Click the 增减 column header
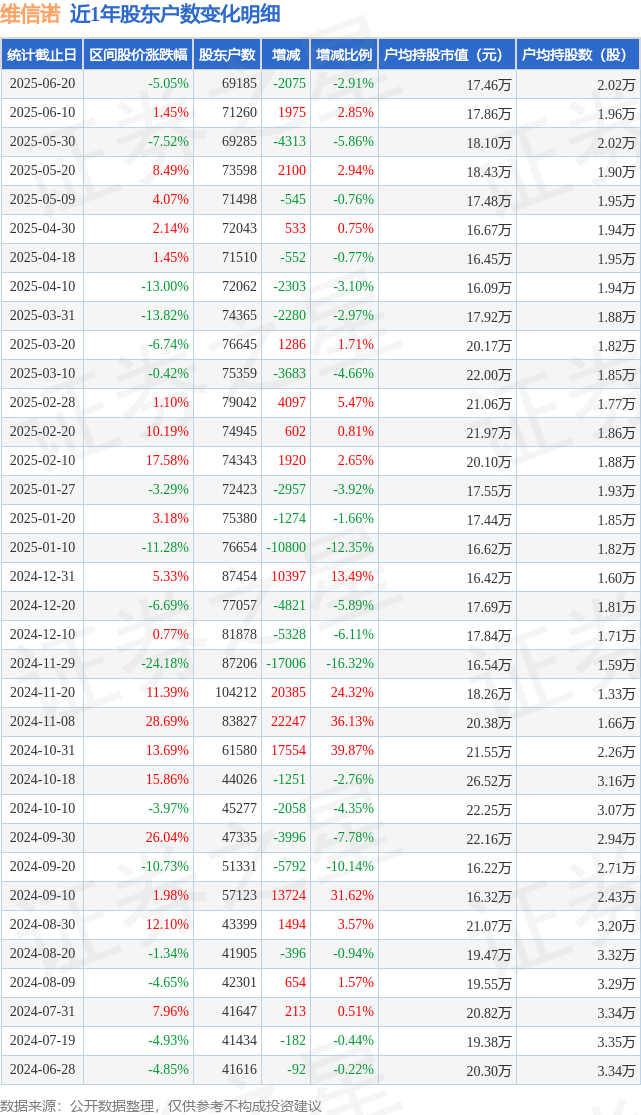Image resolution: width=641 pixels, height=1115 pixels. click(286, 55)
